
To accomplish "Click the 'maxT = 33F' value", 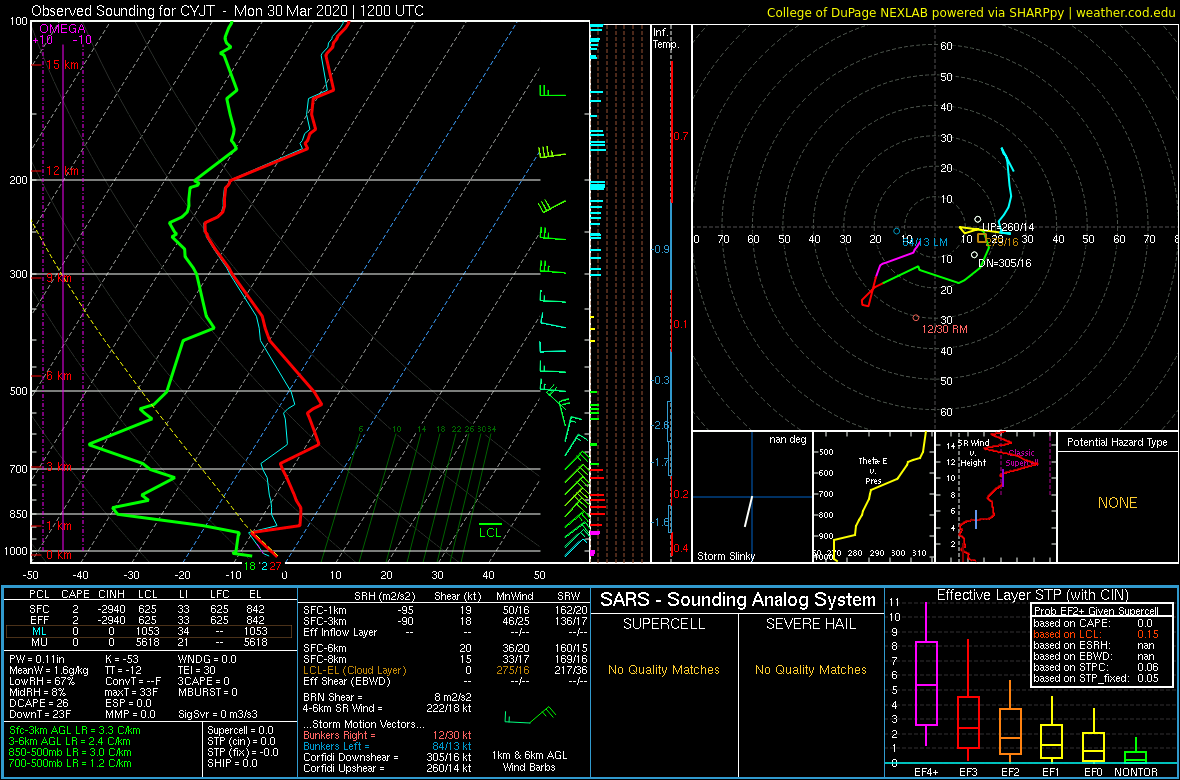I will tap(132, 692).
